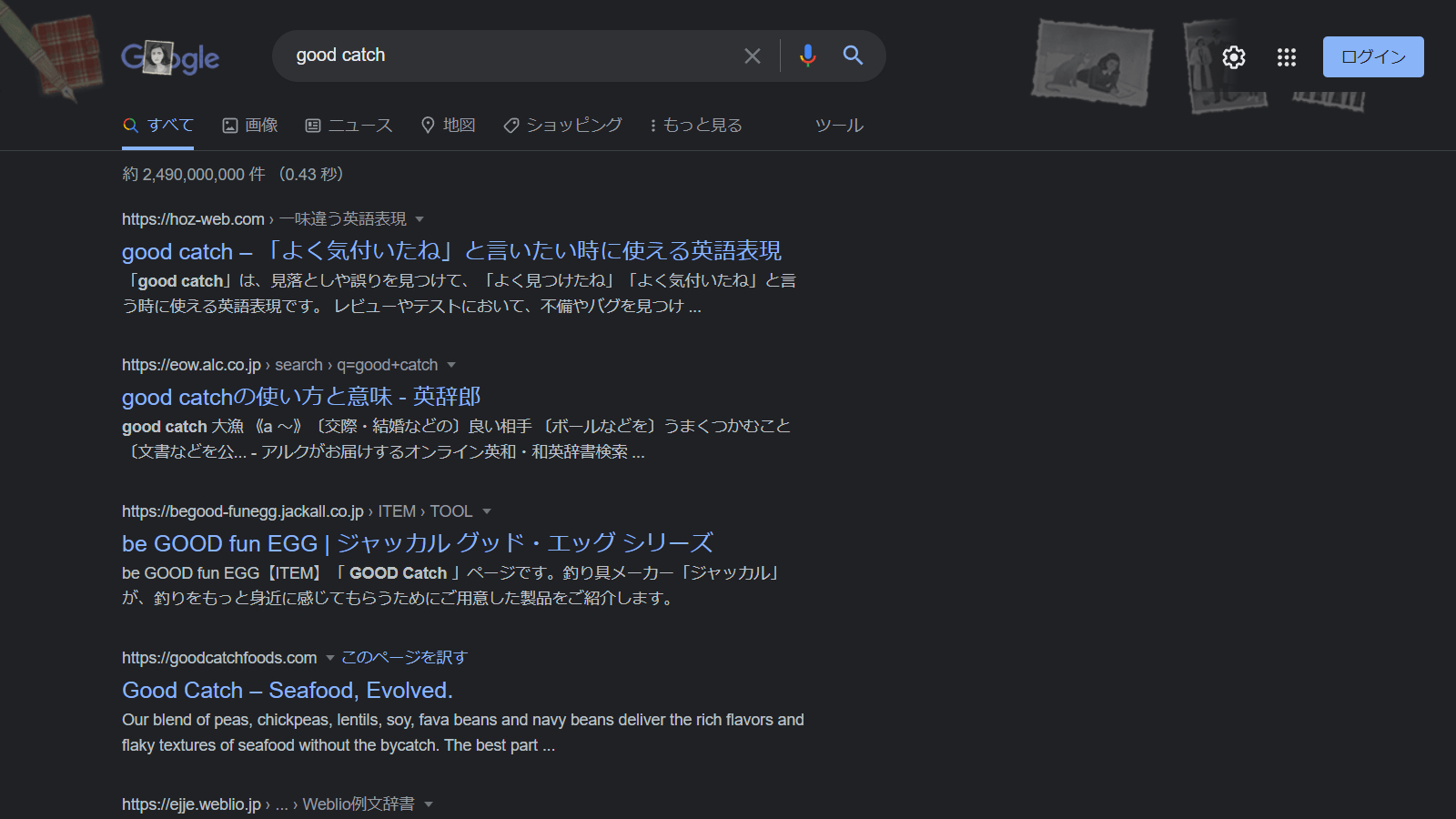This screenshot has width=1456, height=819.
Task: Switch to the 画像 tab
Action: [x=250, y=126]
